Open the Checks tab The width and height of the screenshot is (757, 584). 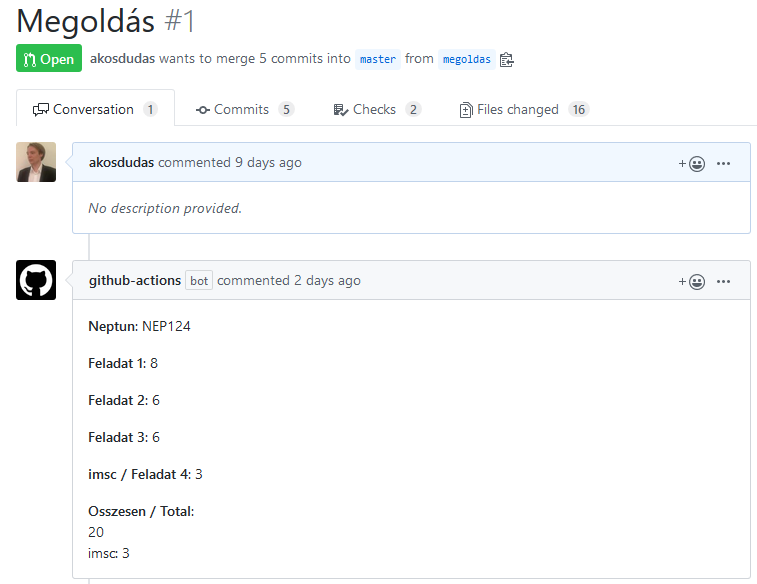click(x=376, y=109)
